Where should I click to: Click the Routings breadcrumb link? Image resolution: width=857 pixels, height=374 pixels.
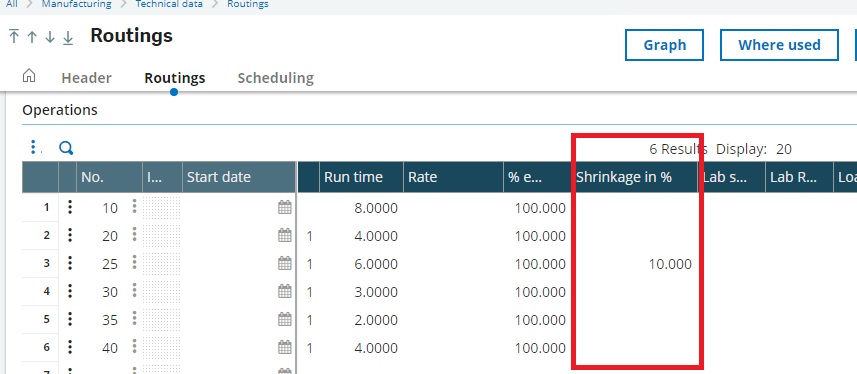coord(248,4)
